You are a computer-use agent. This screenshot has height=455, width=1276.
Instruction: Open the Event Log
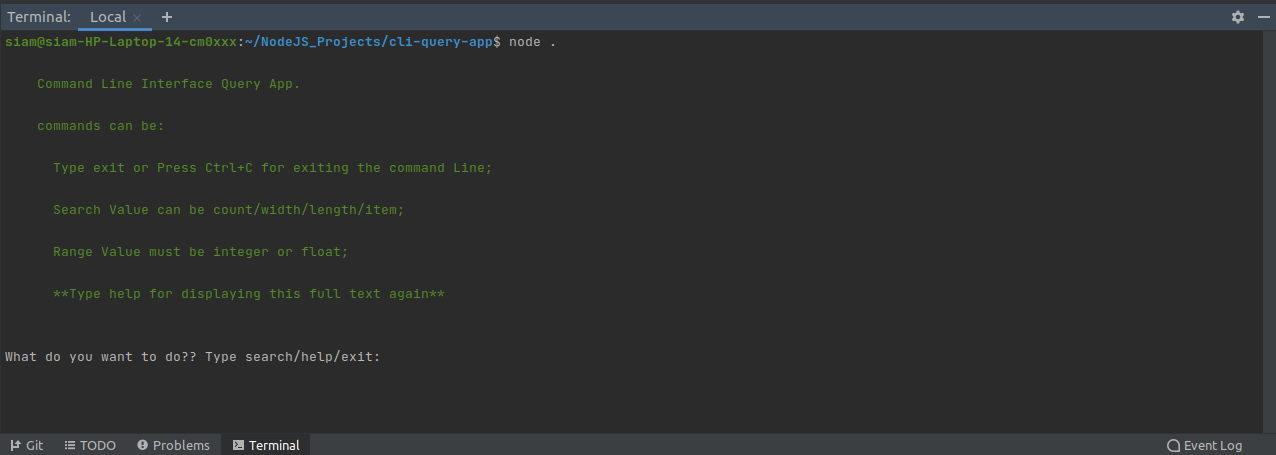point(1205,445)
